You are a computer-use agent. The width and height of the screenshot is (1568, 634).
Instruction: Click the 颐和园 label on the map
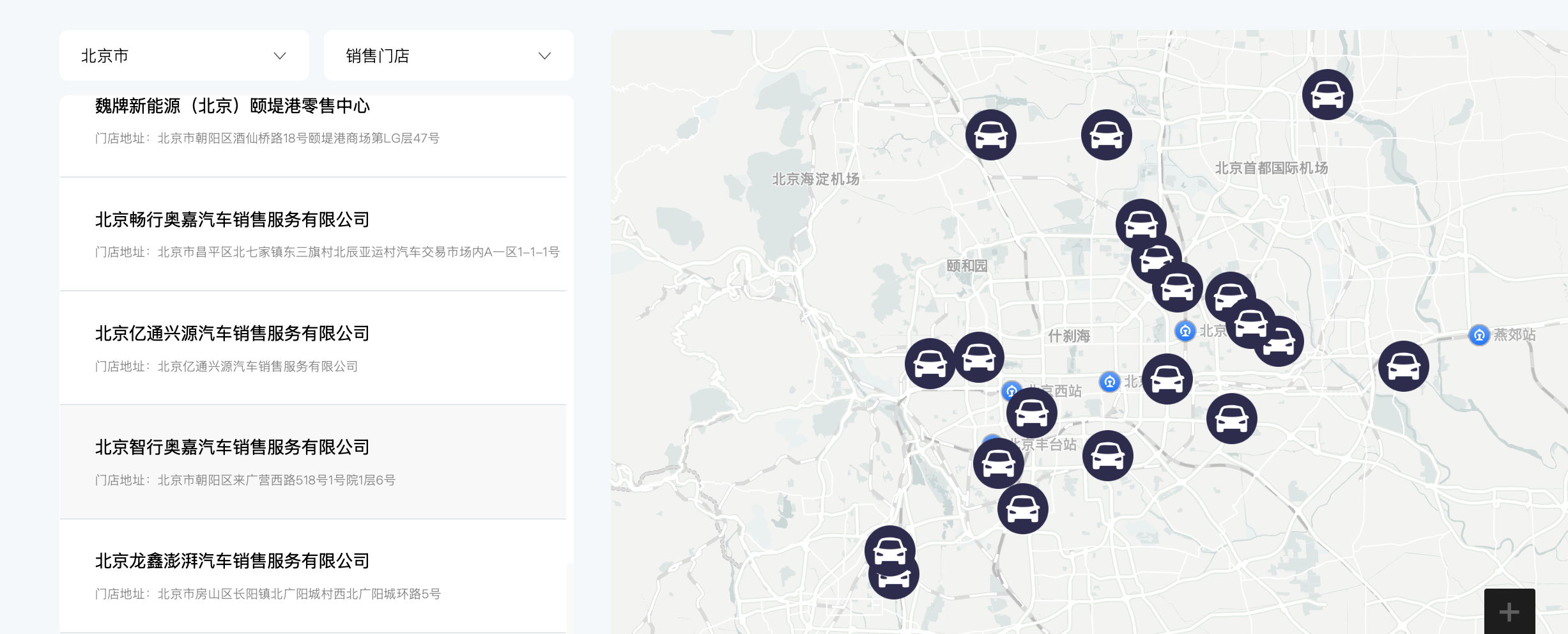click(967, 266)
